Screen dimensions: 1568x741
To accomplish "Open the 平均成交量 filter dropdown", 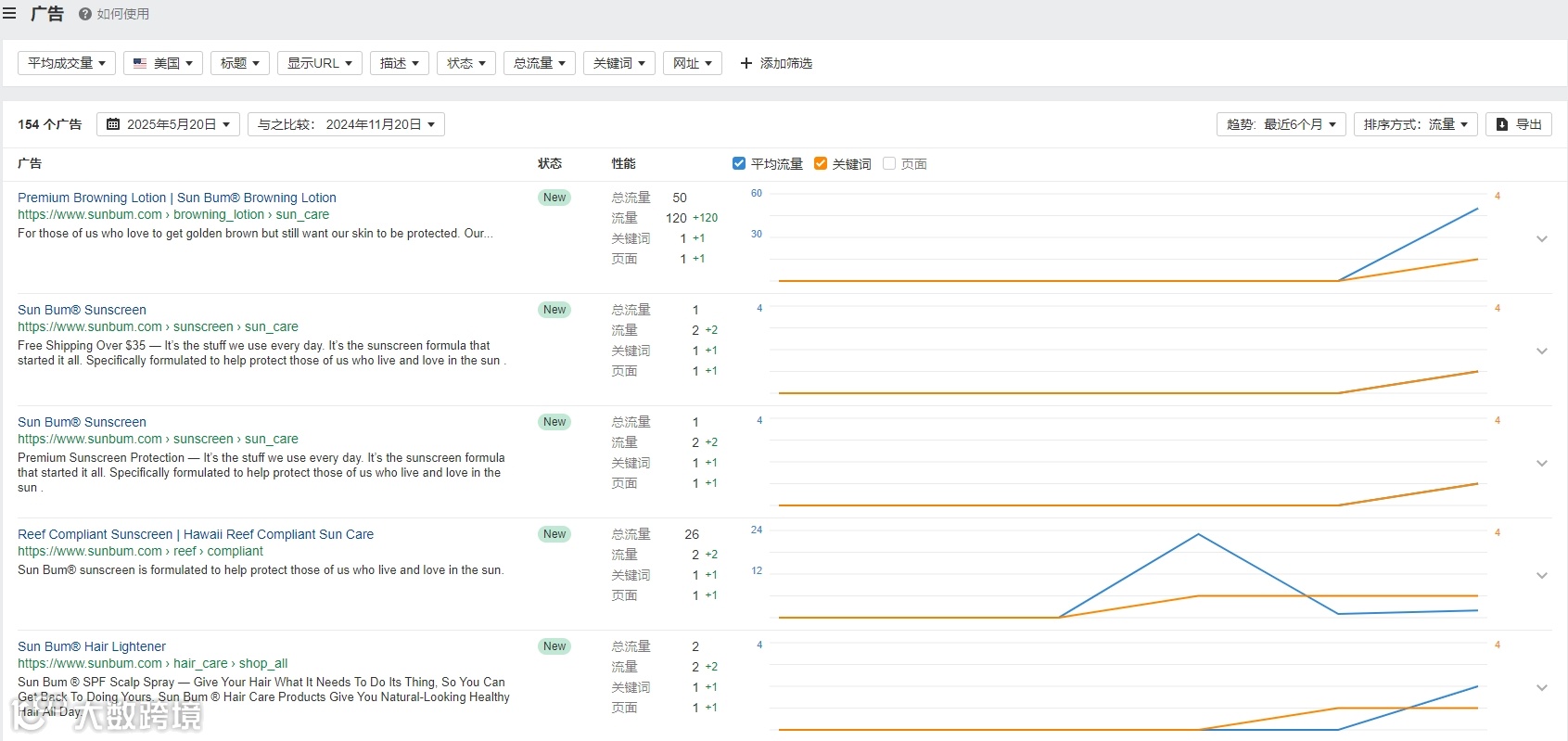I will tap(67, 63).
